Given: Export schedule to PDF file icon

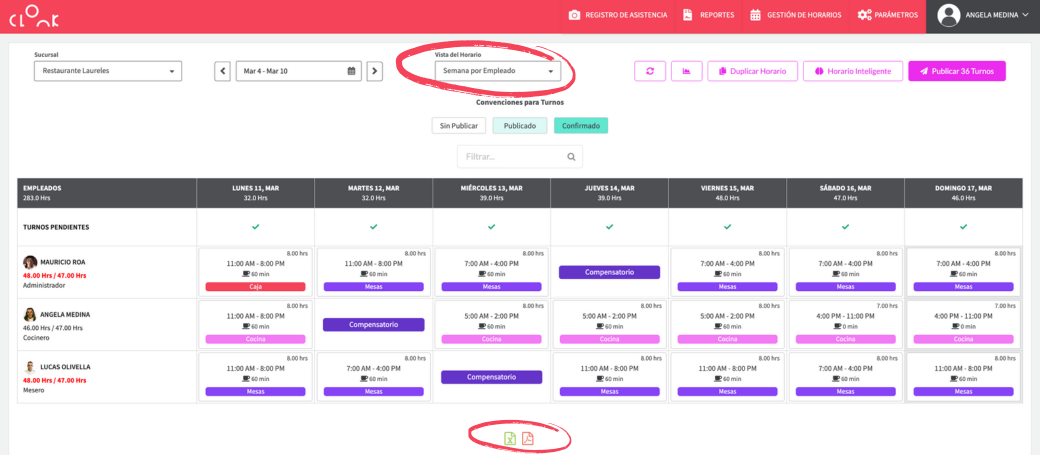Looking at the screenshot, I should click(528, 439).
